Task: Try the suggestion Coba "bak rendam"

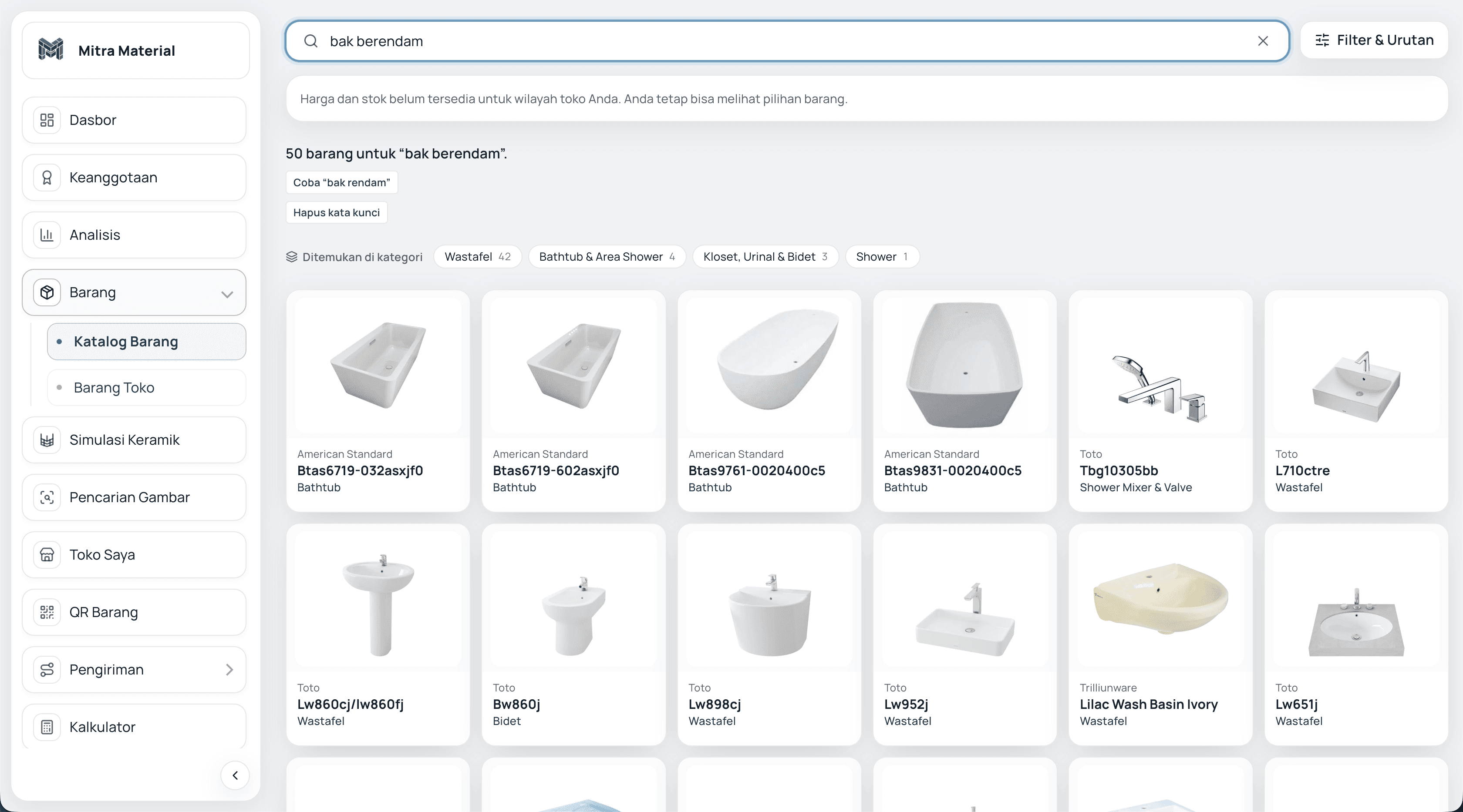Action: point(341,182)
